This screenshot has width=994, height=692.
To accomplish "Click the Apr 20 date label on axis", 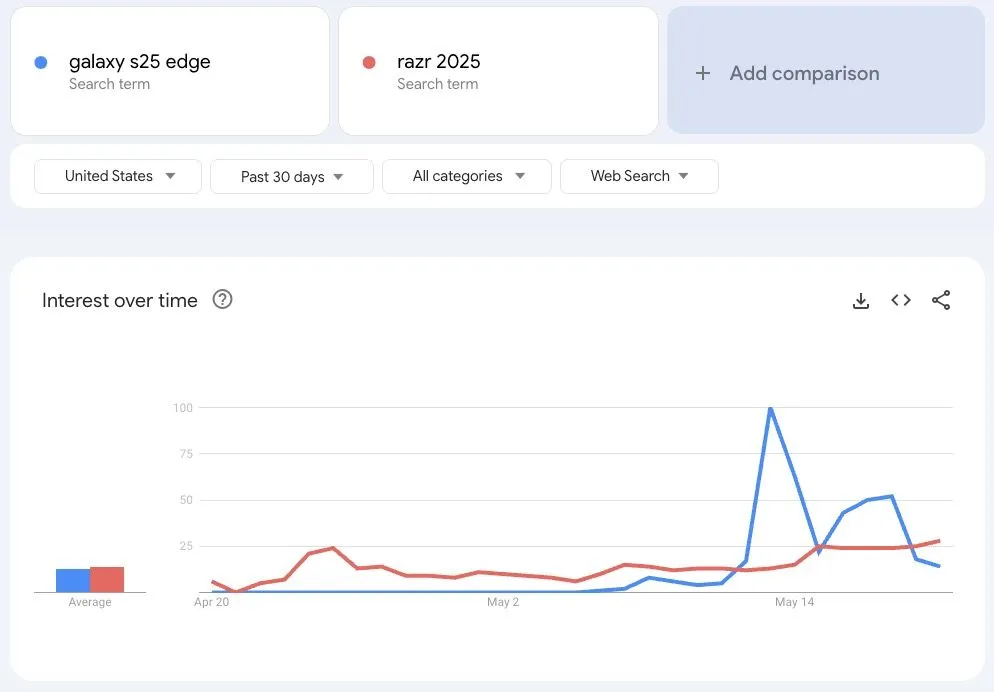I will point(211,602).
